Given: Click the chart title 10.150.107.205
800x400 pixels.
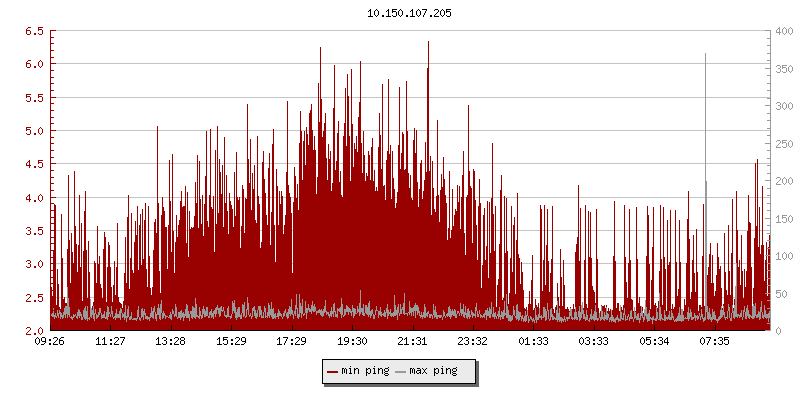Looking at the screenshot, I should (410, 14).
